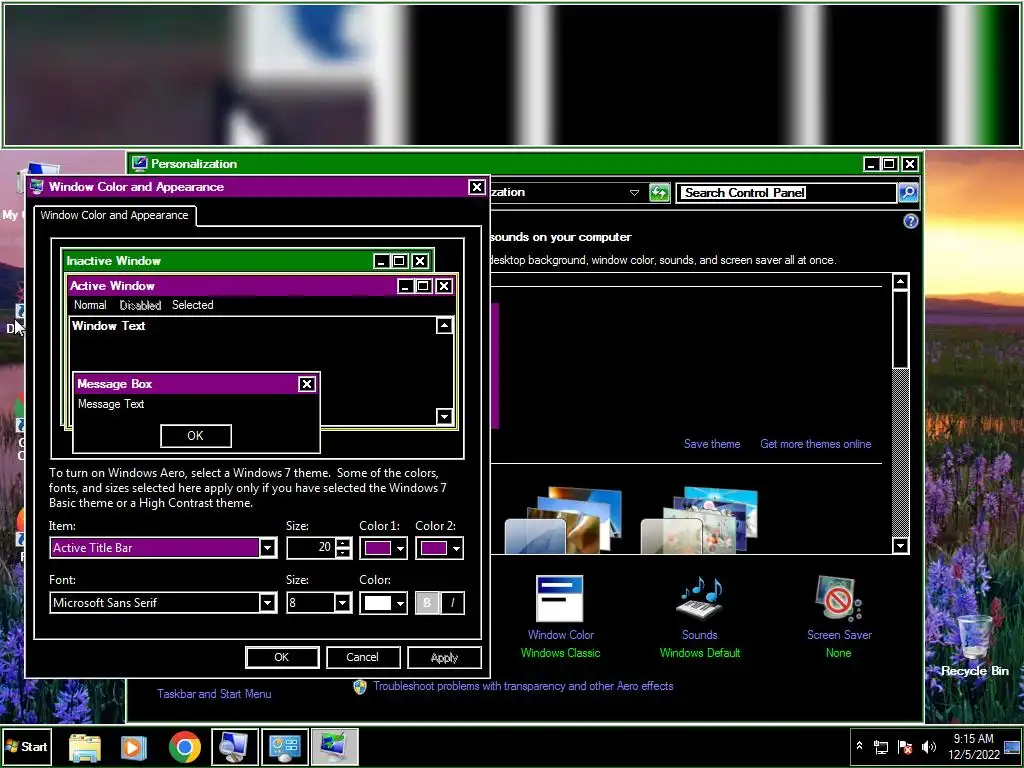
Task: Select the Active Window title bar in preview
Action: 261,286
